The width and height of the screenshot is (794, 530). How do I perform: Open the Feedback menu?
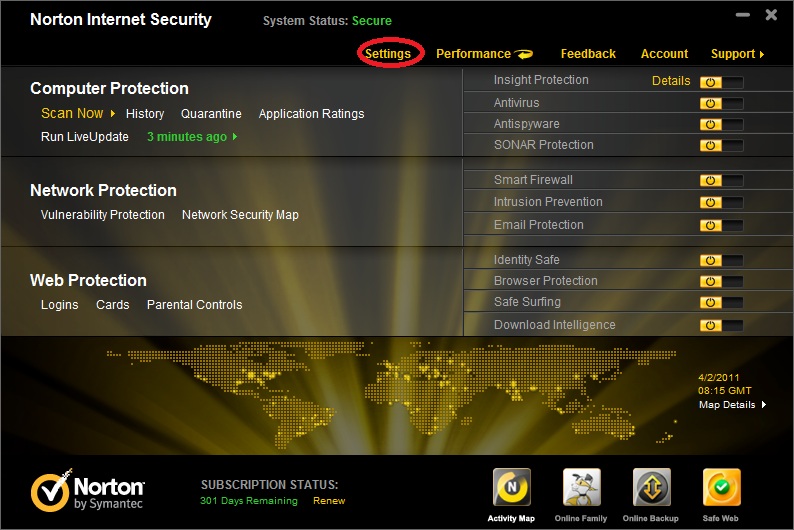[x=588, y=54]
